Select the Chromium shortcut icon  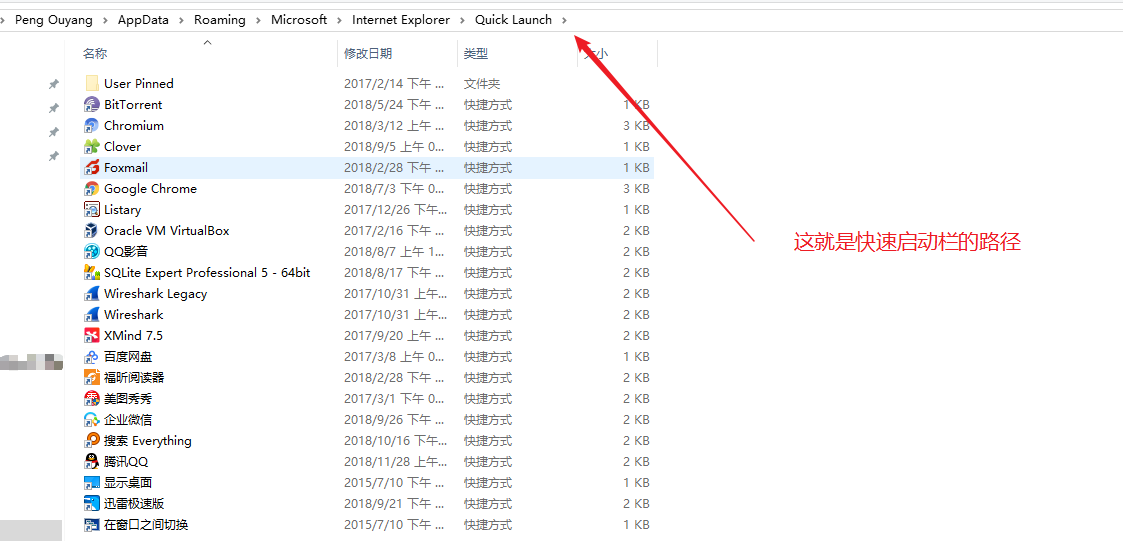pyautogui.click(x=92, y=125)
